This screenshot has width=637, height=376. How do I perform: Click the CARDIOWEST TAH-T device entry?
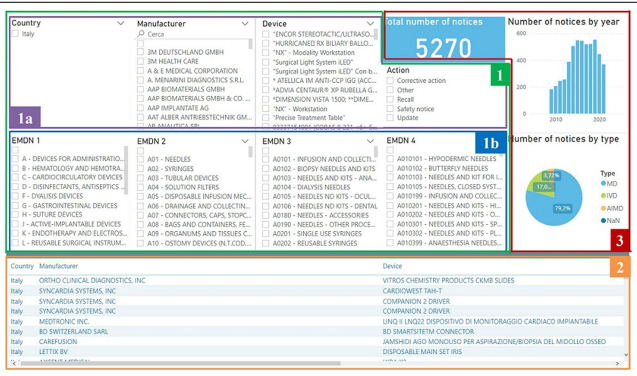[412, 291]
